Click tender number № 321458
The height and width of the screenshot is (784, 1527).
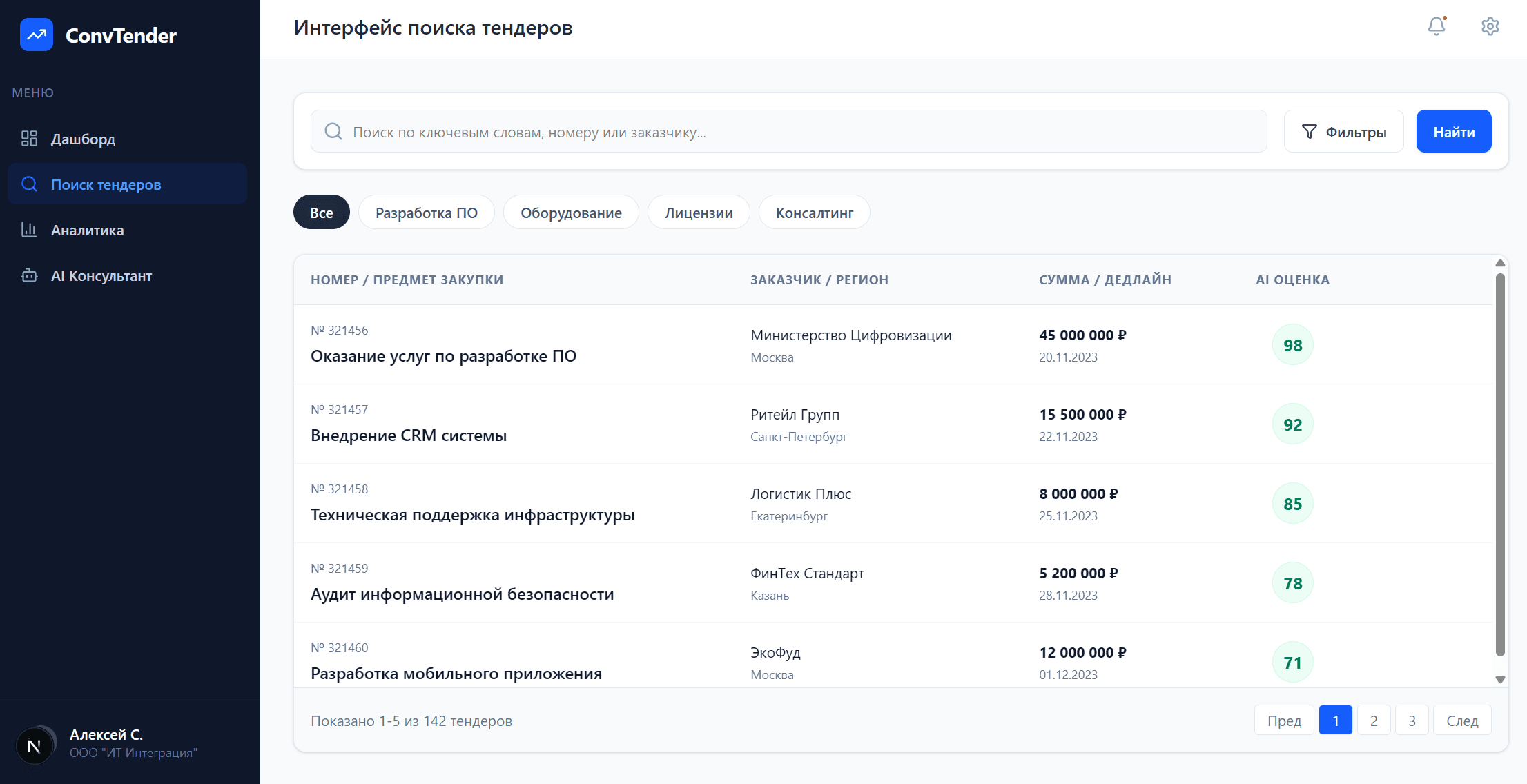[x=340, y=489]
